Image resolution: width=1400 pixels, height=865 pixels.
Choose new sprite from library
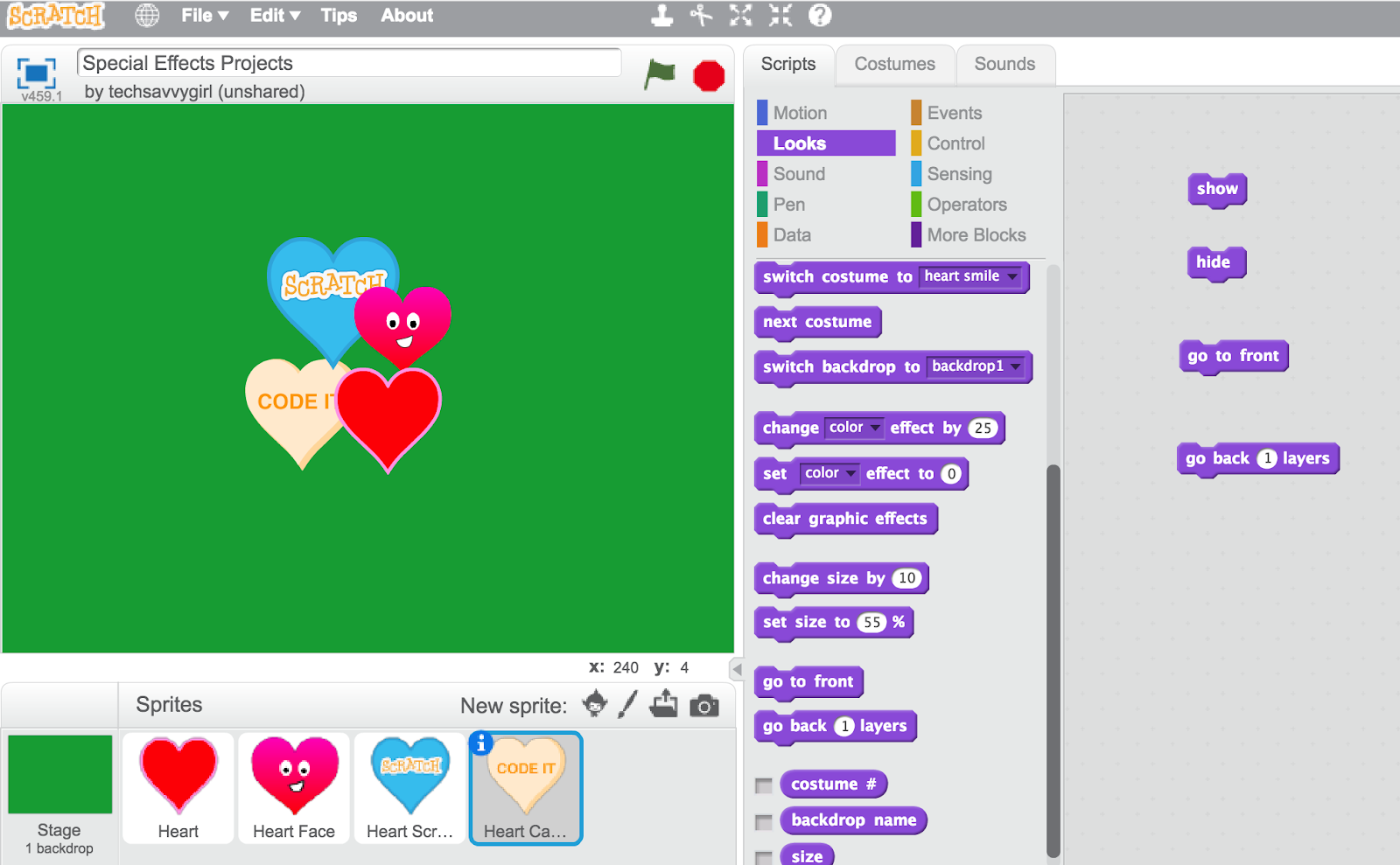coord(595,703)
